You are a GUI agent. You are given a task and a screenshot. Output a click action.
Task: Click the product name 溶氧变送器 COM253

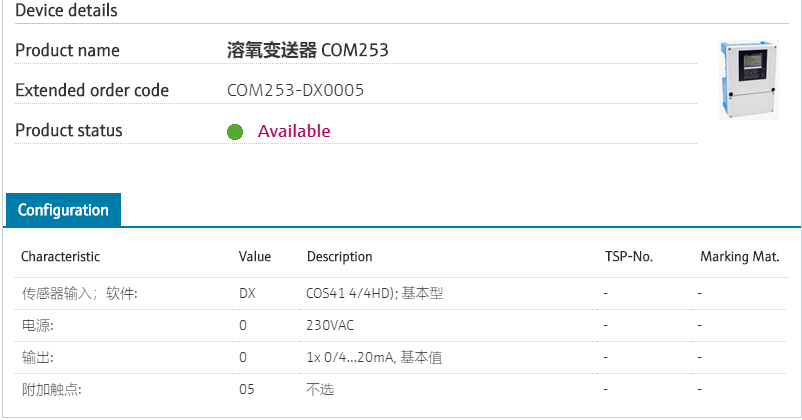(x=307, y=50)
